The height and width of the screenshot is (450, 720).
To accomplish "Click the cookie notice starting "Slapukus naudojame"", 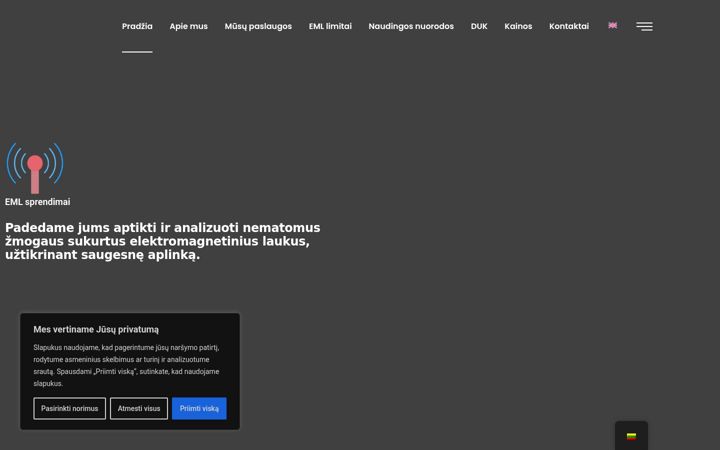I will (126, 365).
